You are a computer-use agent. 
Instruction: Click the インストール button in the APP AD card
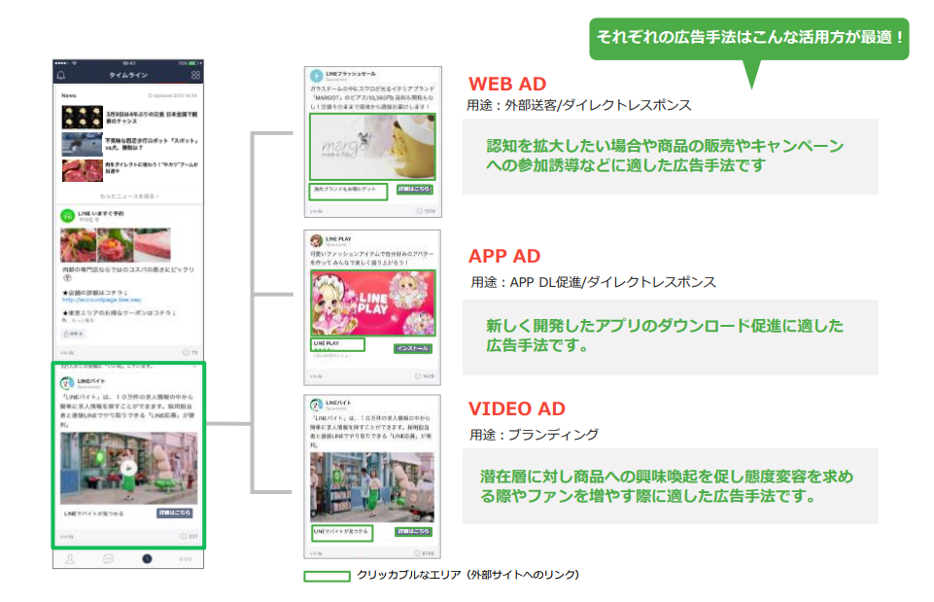pos(413,348)
